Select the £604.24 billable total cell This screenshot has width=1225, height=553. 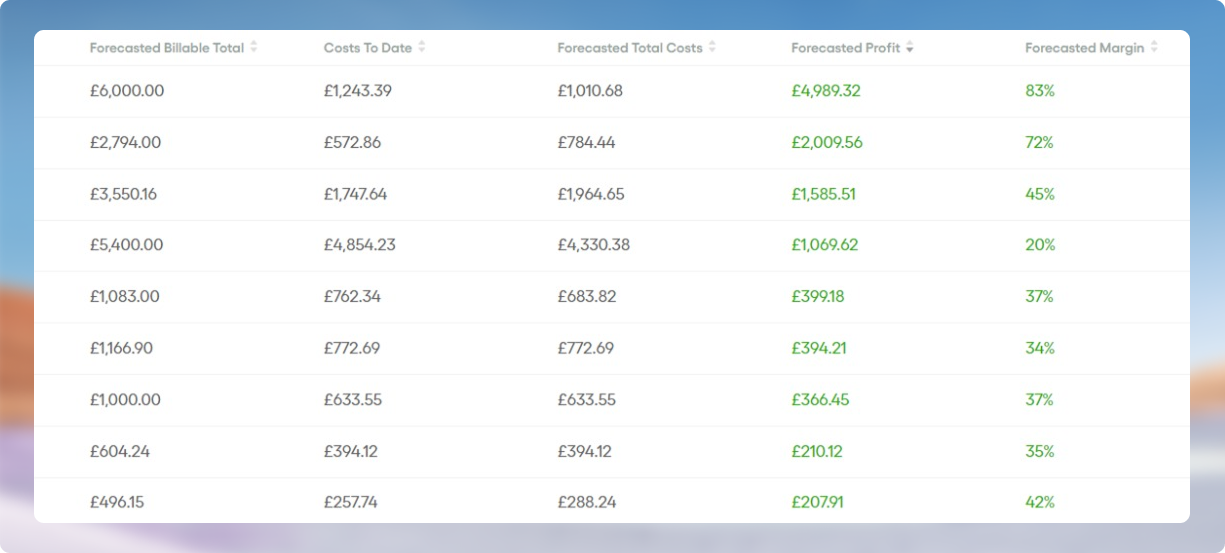pos(120,451)
